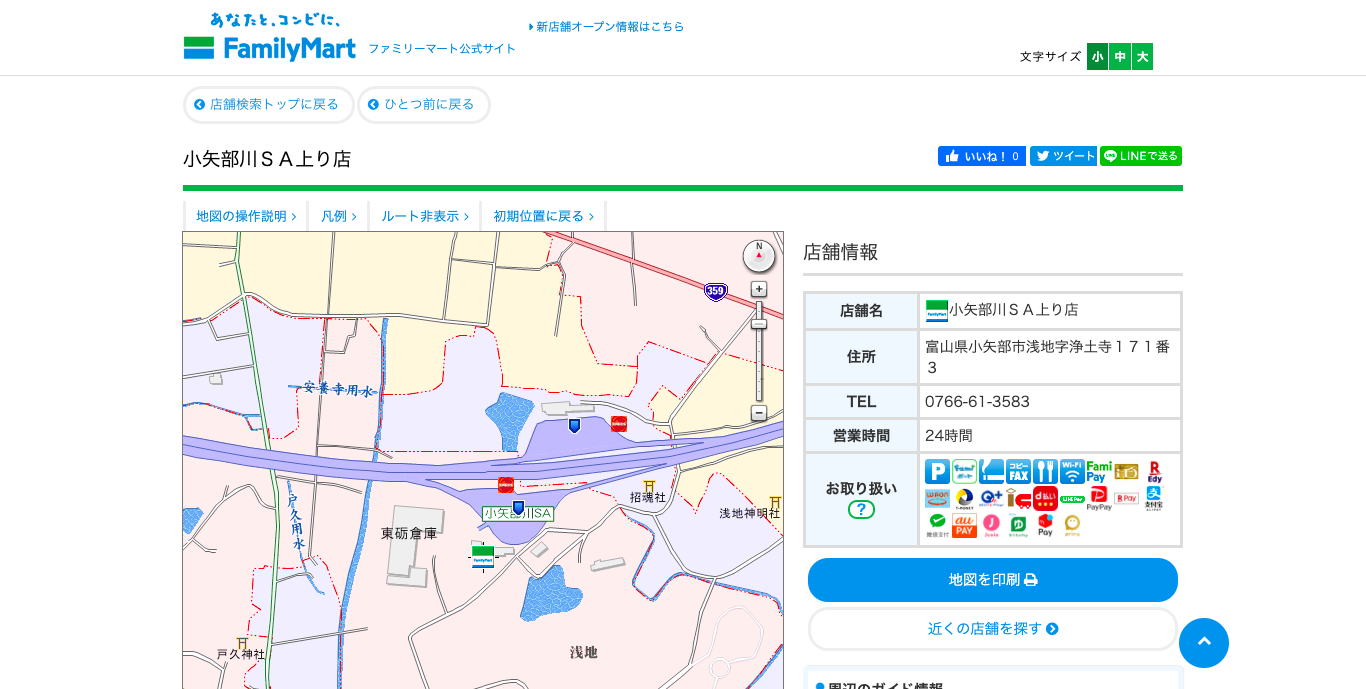Toggle route display off (ルート非表示)
The height and width of the screenshot is (689, 1366).
coord(424,216)
